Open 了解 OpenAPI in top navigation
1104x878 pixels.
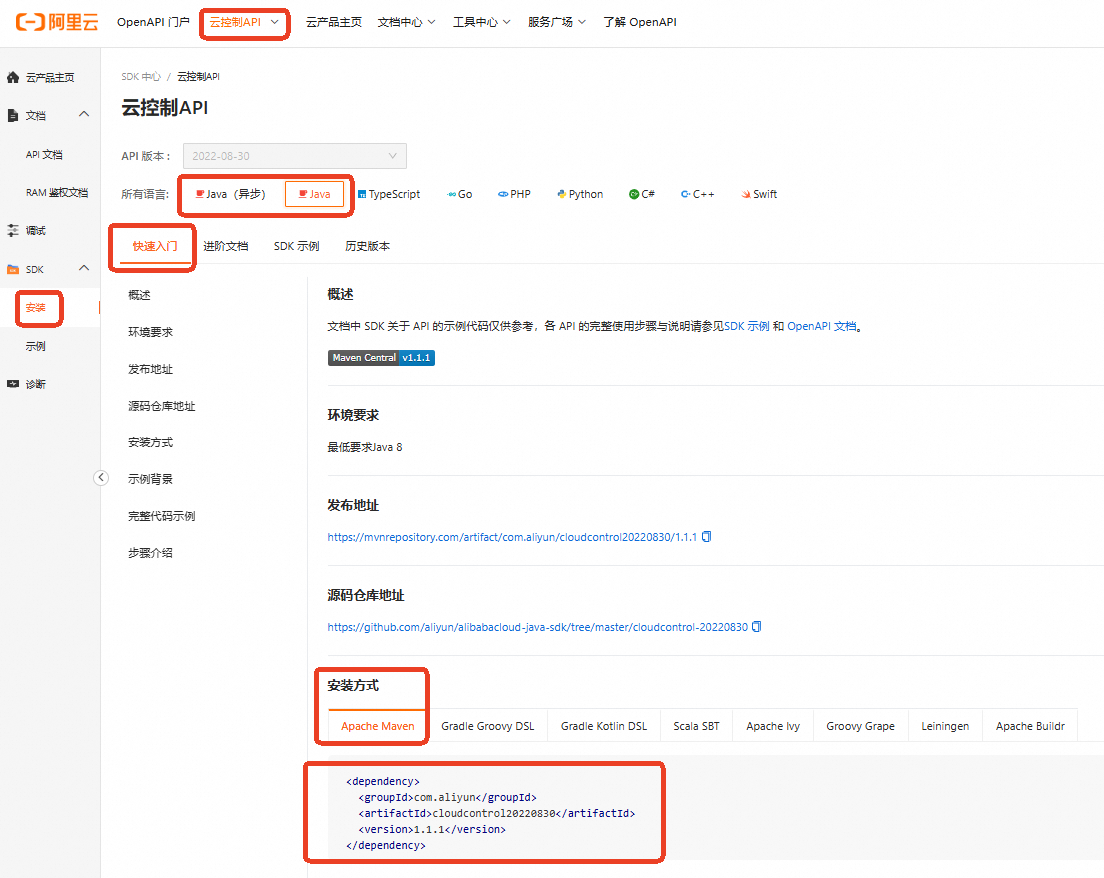pyautogui.click(x=639, y=23)
